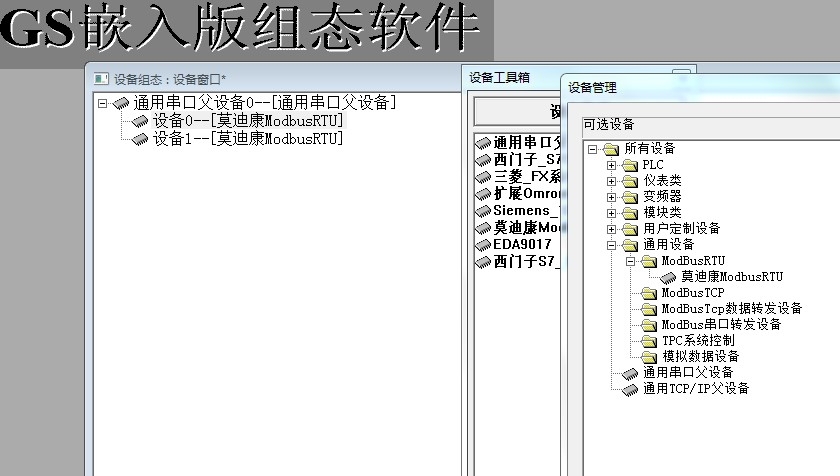Screen dimensions: 840x476
Task: Click chip icon of EDA9017 entry
Action: coord(483,245)
